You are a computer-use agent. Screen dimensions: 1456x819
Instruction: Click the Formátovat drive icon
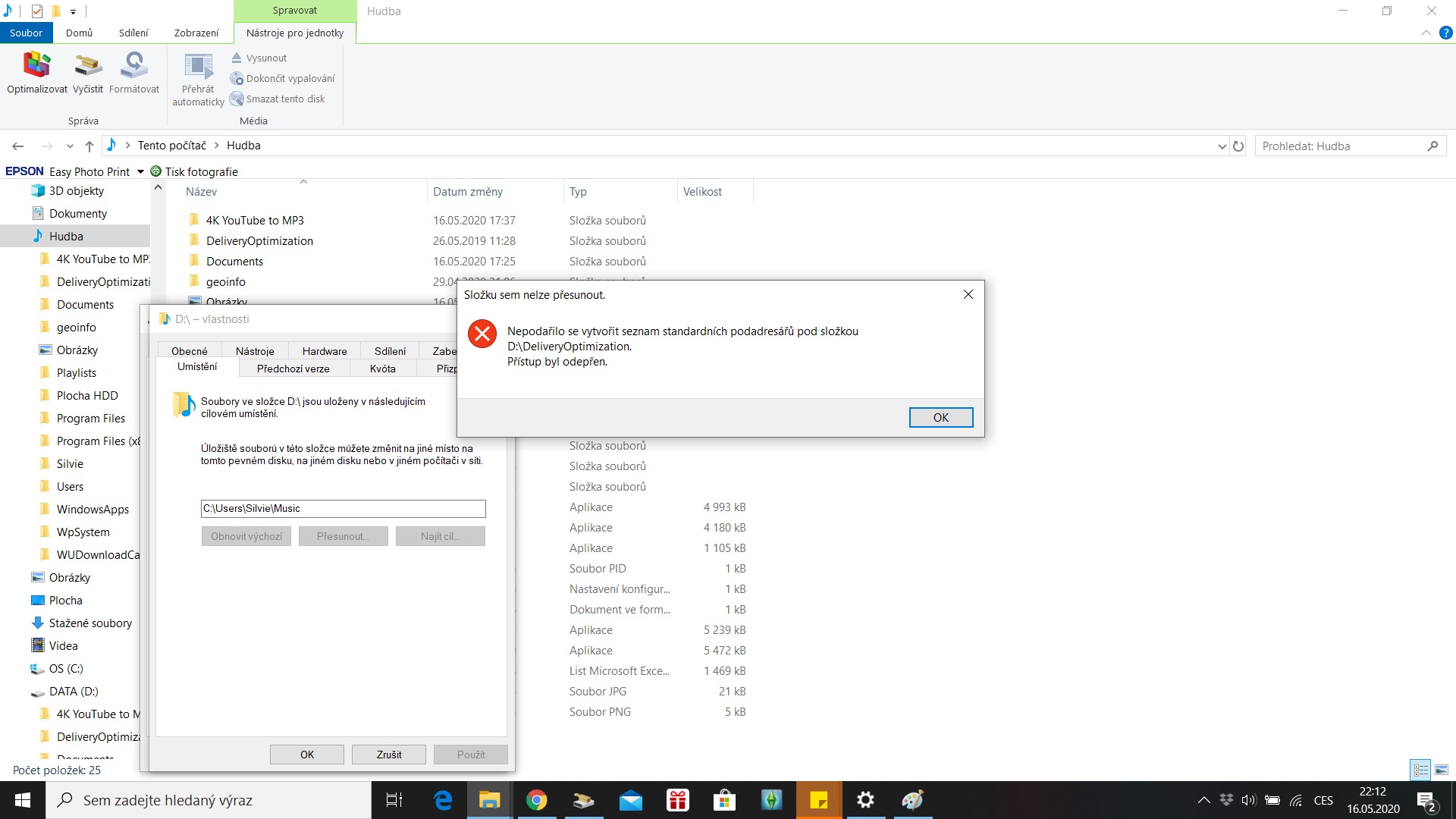(x=134, y=66)
